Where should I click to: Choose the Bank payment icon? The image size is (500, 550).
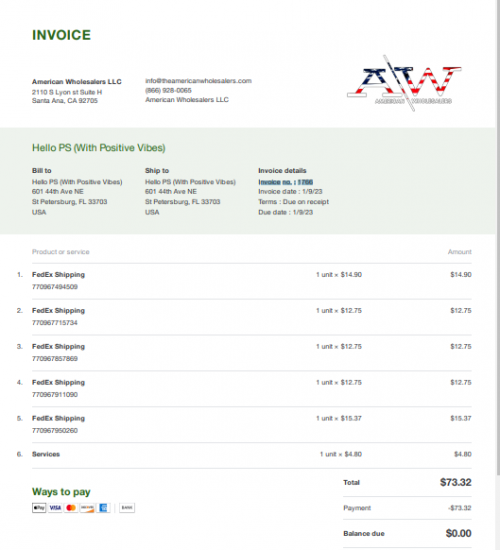tap(127, 508)
